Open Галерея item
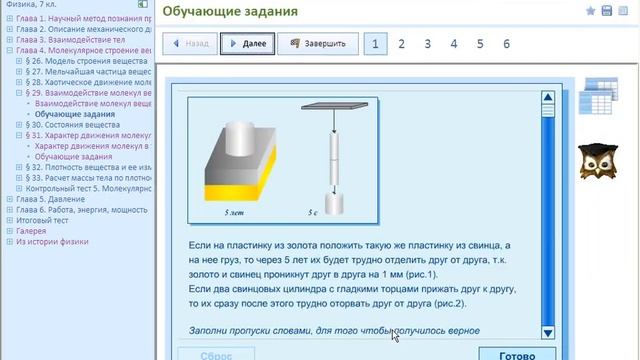This screenshot has width=640, height=360. coord(31,231)
